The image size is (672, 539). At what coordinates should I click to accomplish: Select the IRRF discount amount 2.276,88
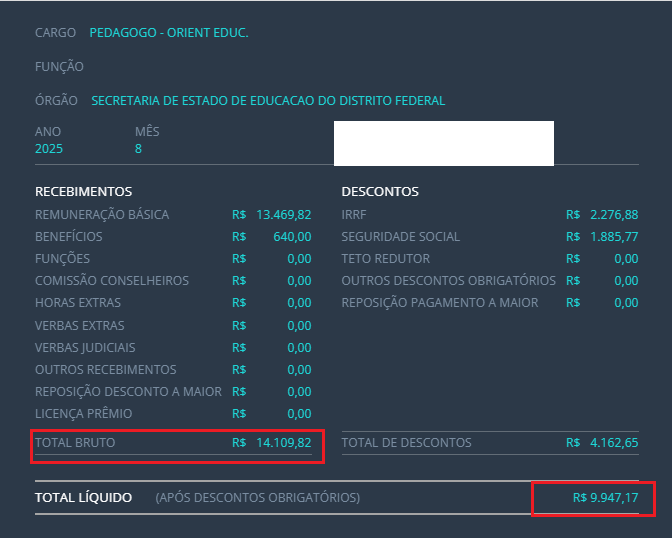[613, 215]
